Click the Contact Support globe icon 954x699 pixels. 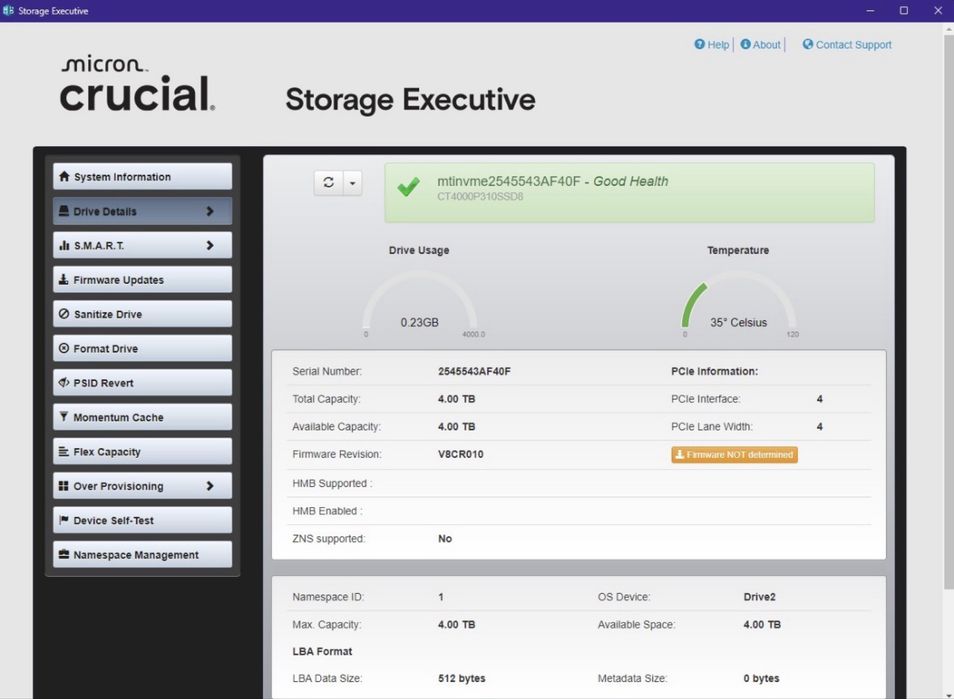[x=807, y=44]
